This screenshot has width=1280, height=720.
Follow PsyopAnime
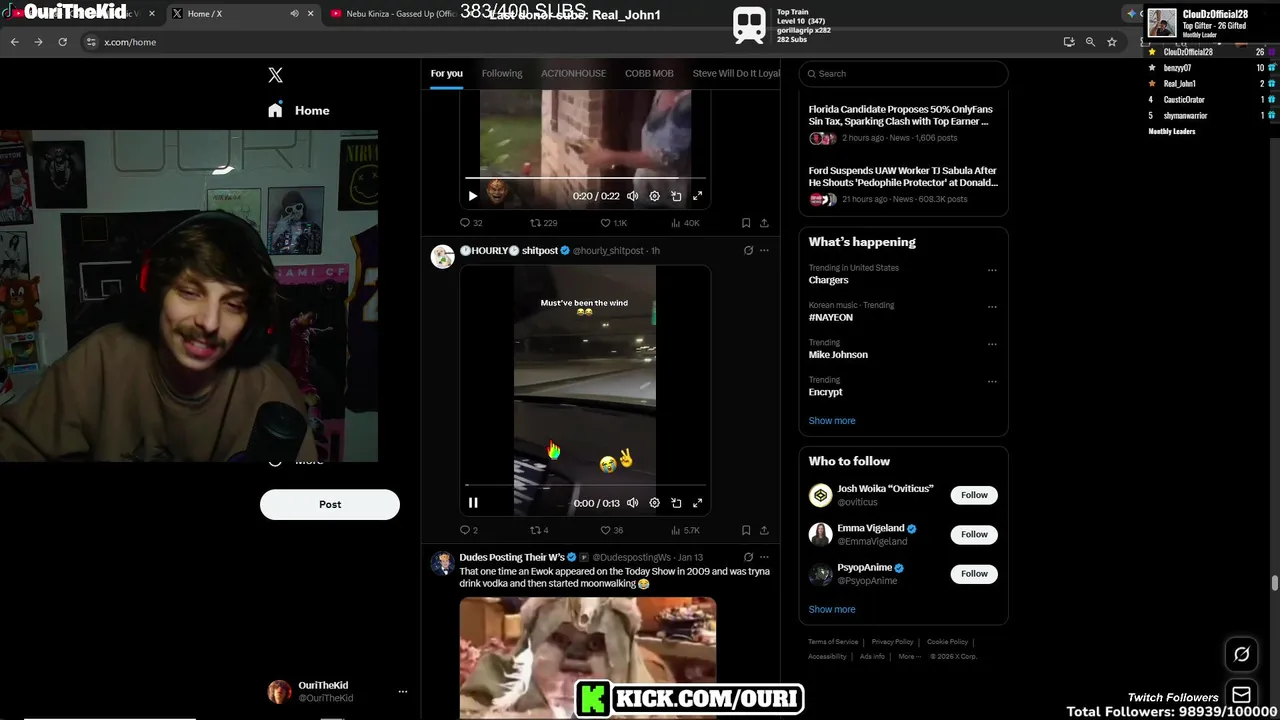pyautogui.click(x=974, y=573)
